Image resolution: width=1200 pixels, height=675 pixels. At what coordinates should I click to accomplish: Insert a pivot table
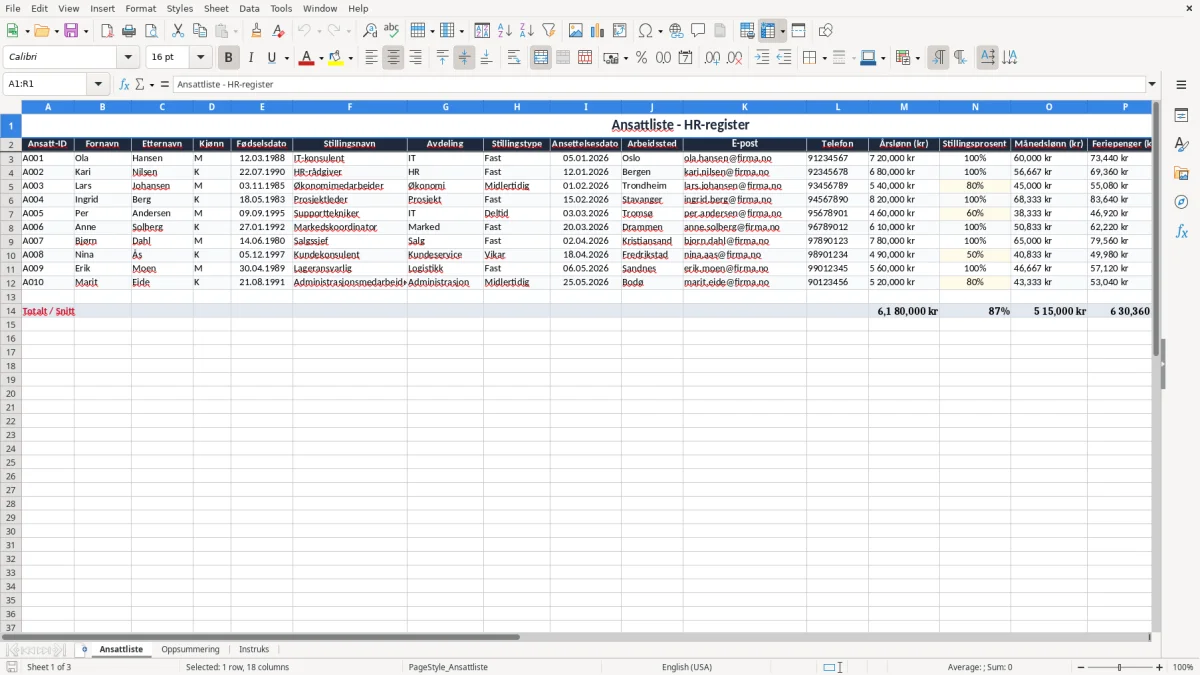point(619,31)
